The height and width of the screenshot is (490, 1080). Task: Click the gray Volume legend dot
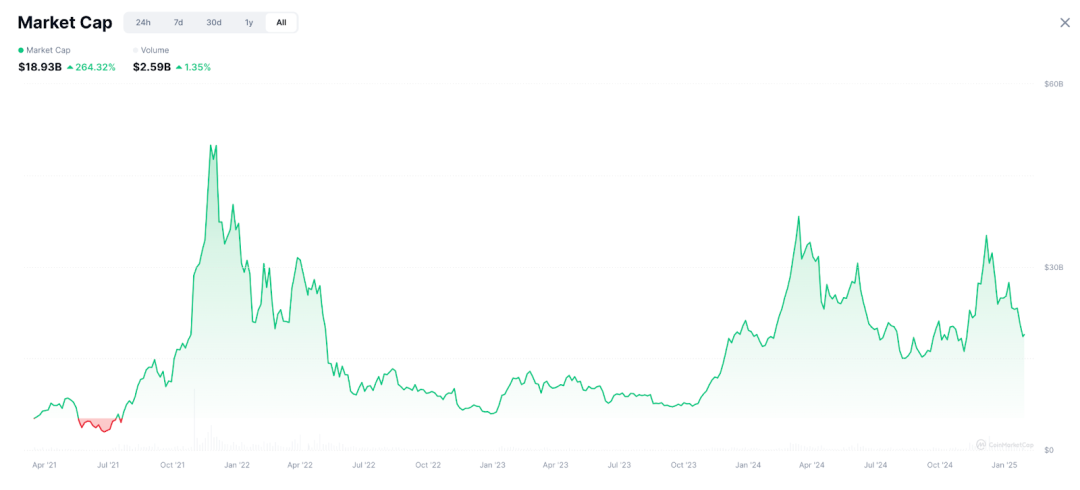coord(136,50)
